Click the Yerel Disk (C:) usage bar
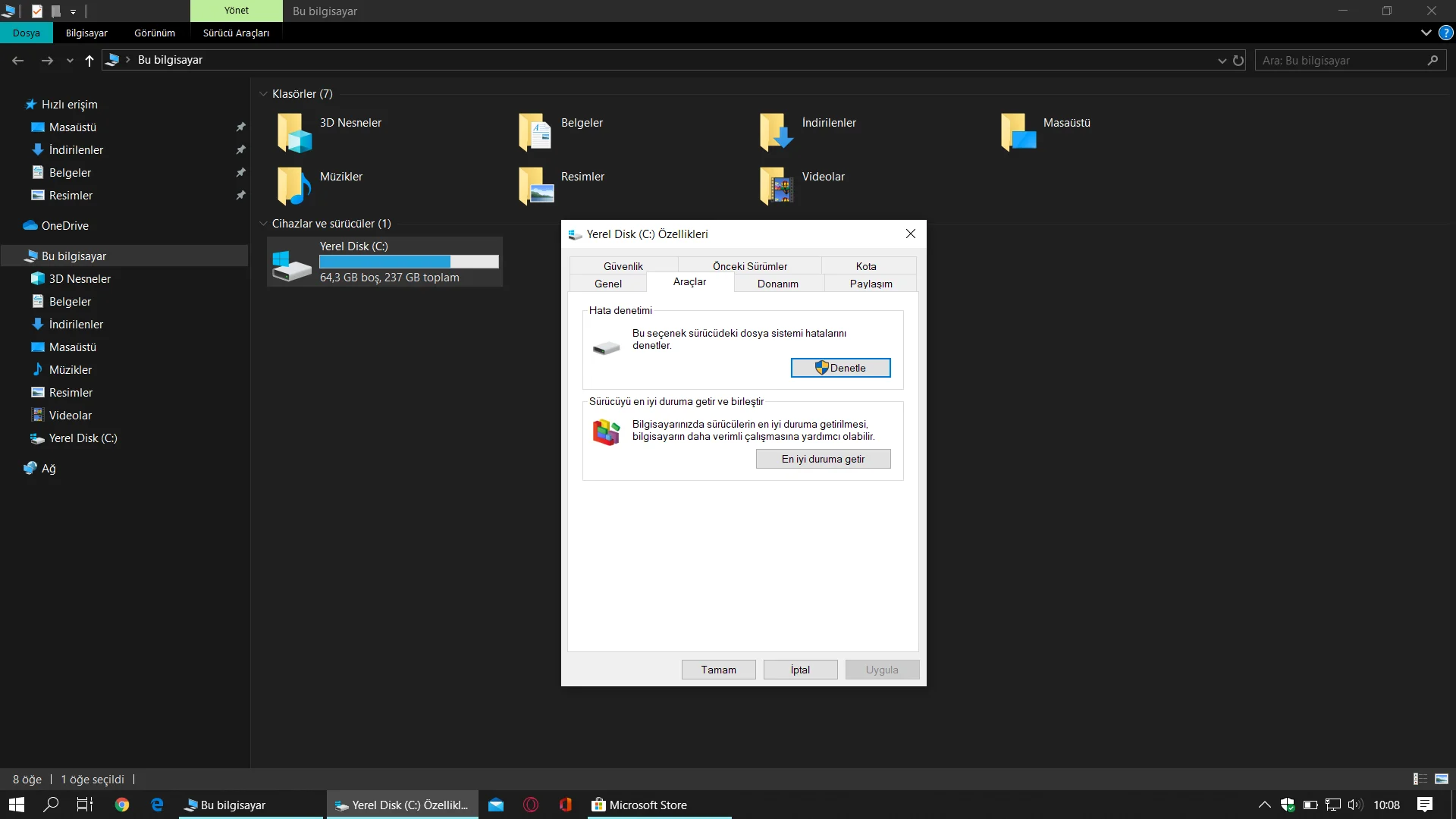Screen dimensions: 1456x819 pos(409,262)
